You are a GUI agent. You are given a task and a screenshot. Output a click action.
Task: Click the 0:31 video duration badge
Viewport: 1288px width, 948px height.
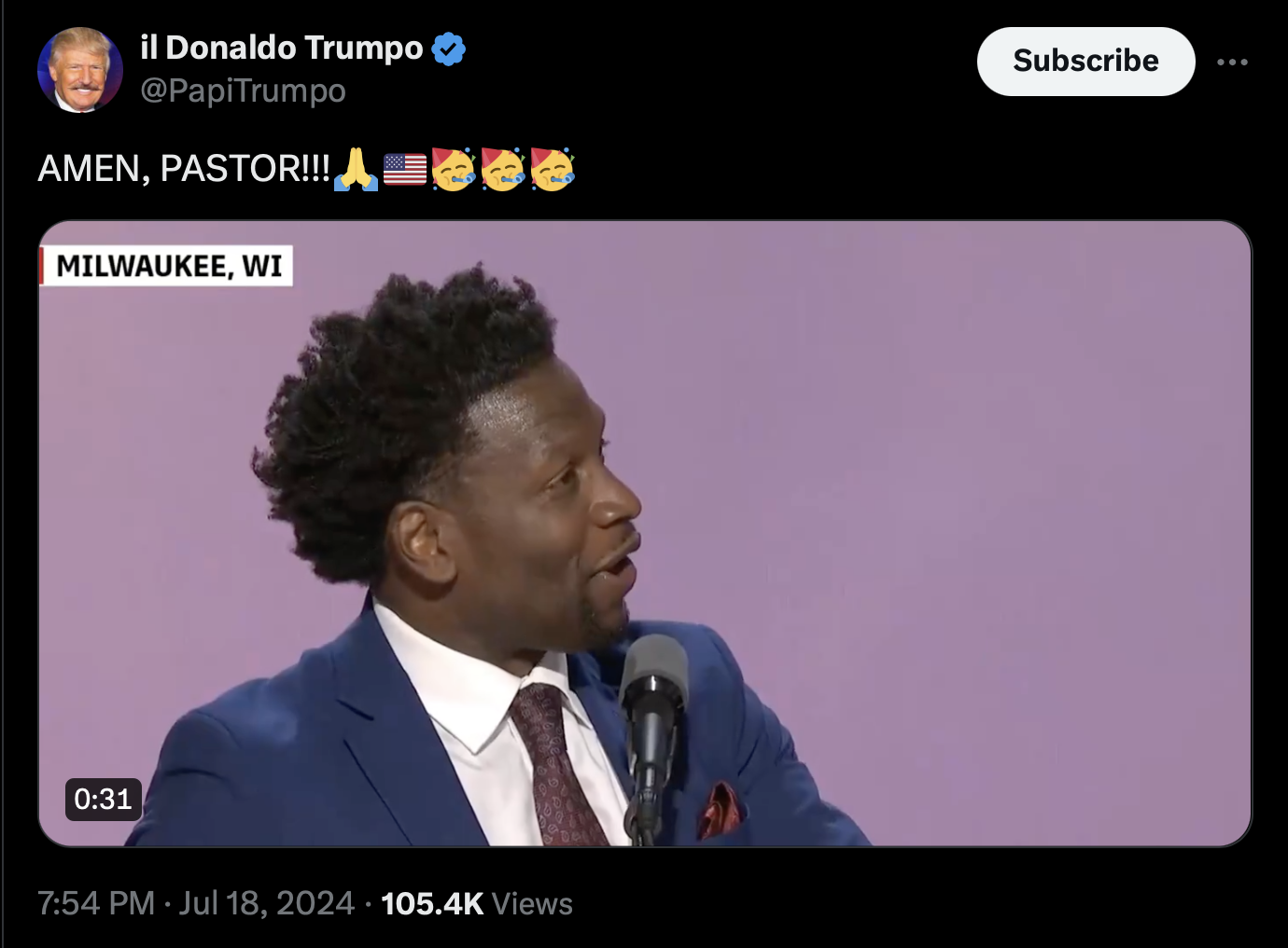[104, 799]
